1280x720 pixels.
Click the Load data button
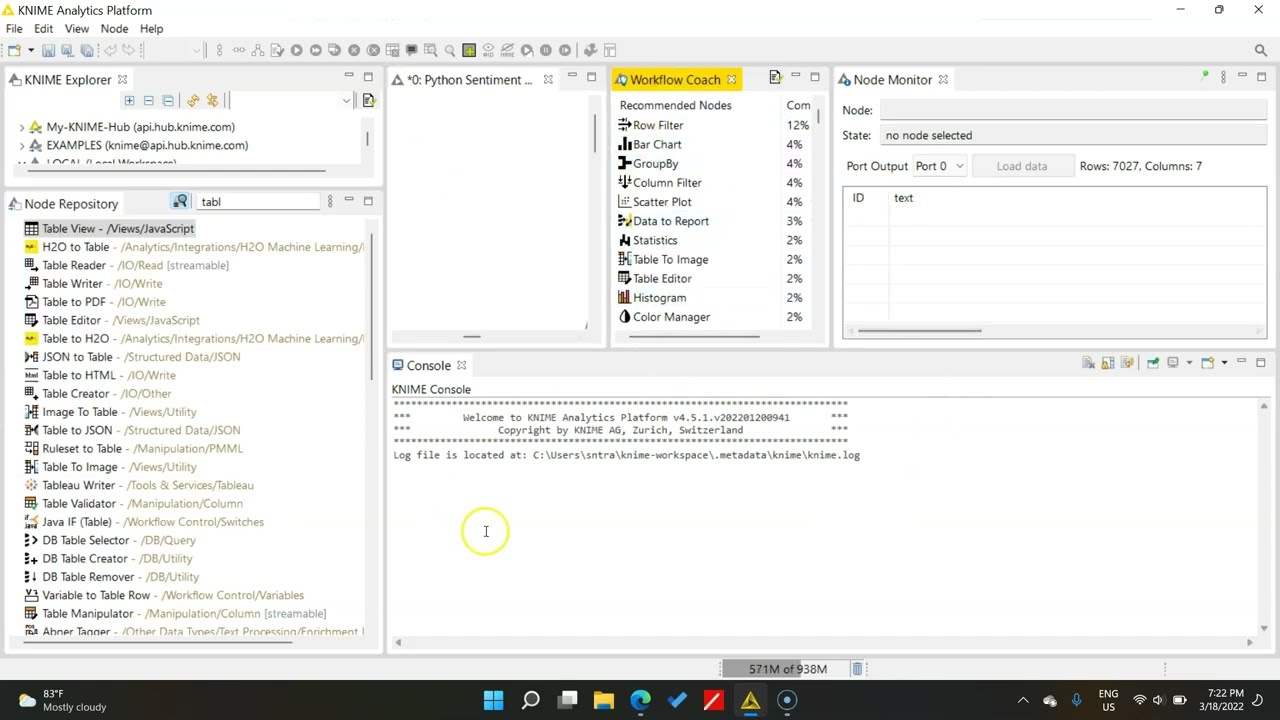click(1021, 166)
